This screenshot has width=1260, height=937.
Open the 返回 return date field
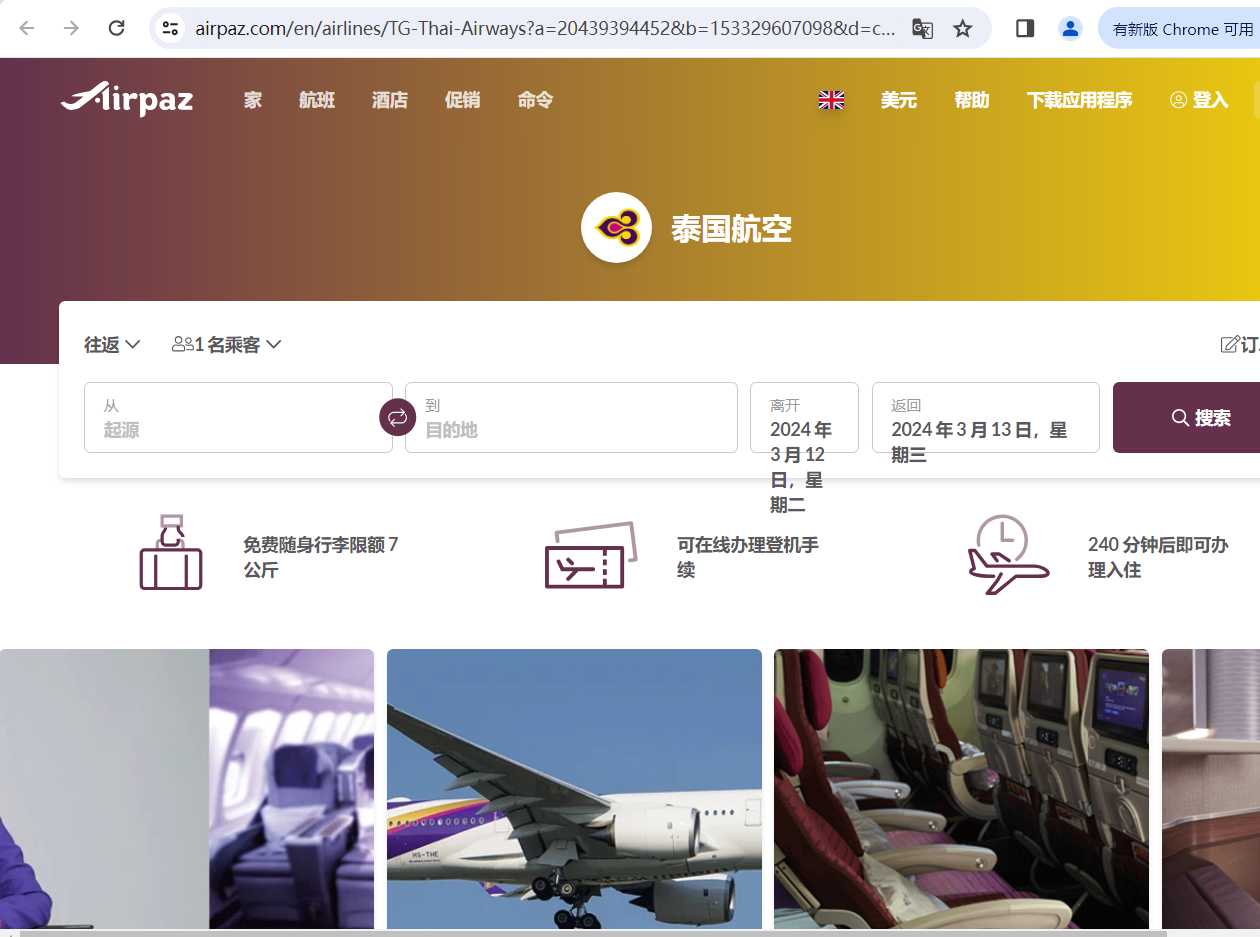[x=986, y=417]
